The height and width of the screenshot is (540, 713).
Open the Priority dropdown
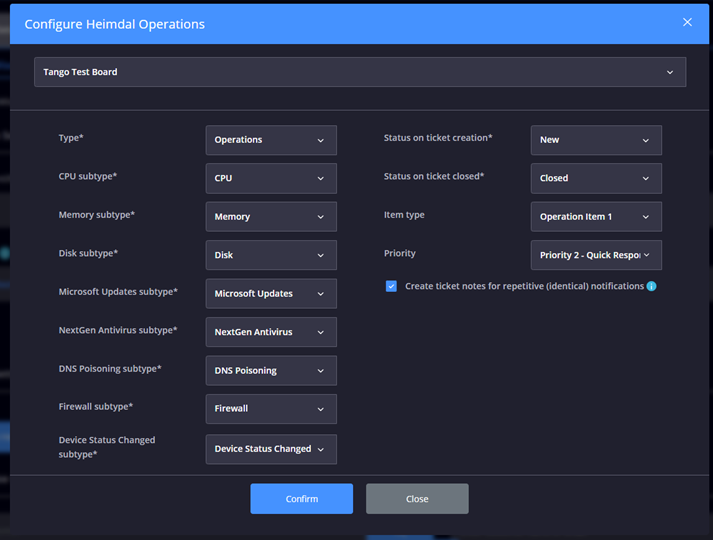596,255
